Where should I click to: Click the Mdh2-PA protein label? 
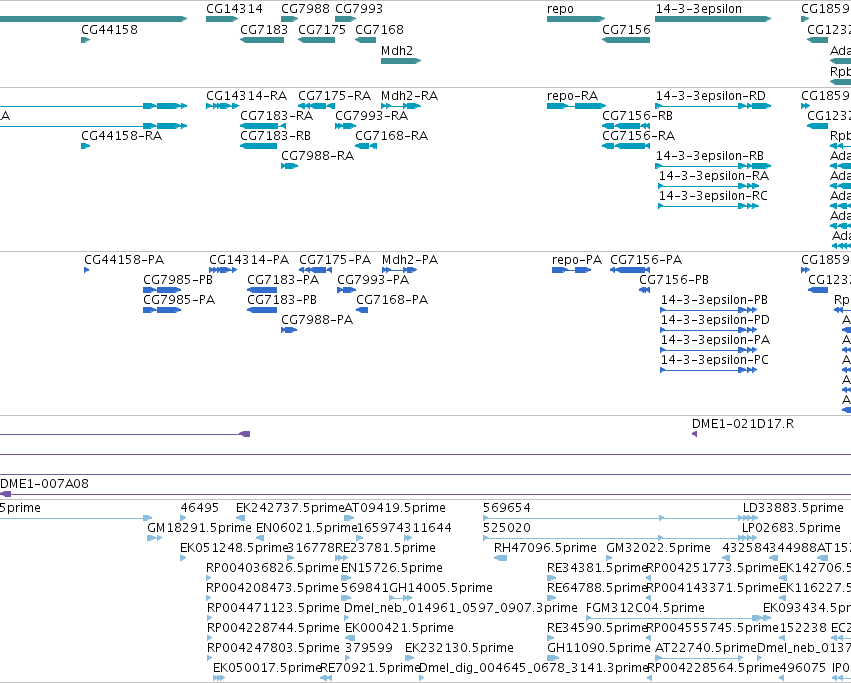(410, 260)
